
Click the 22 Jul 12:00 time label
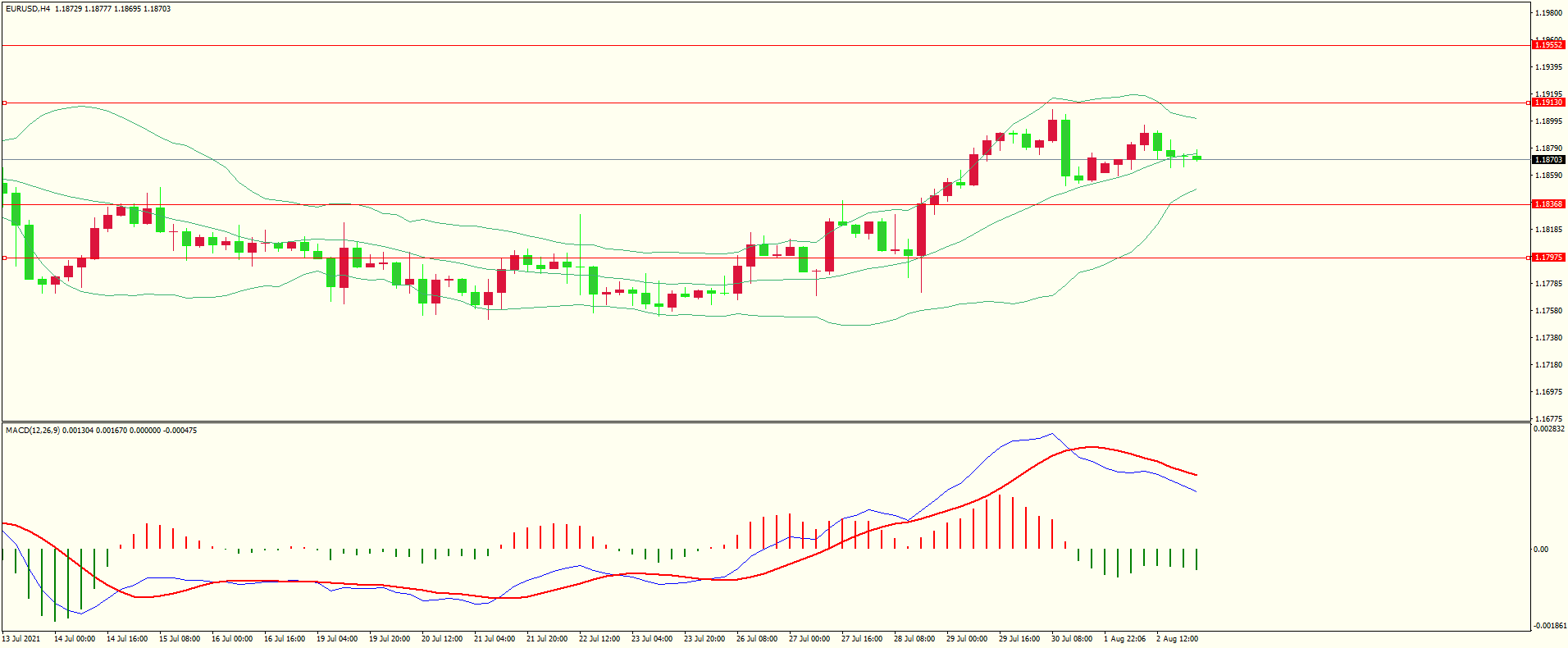pos(599,639)
